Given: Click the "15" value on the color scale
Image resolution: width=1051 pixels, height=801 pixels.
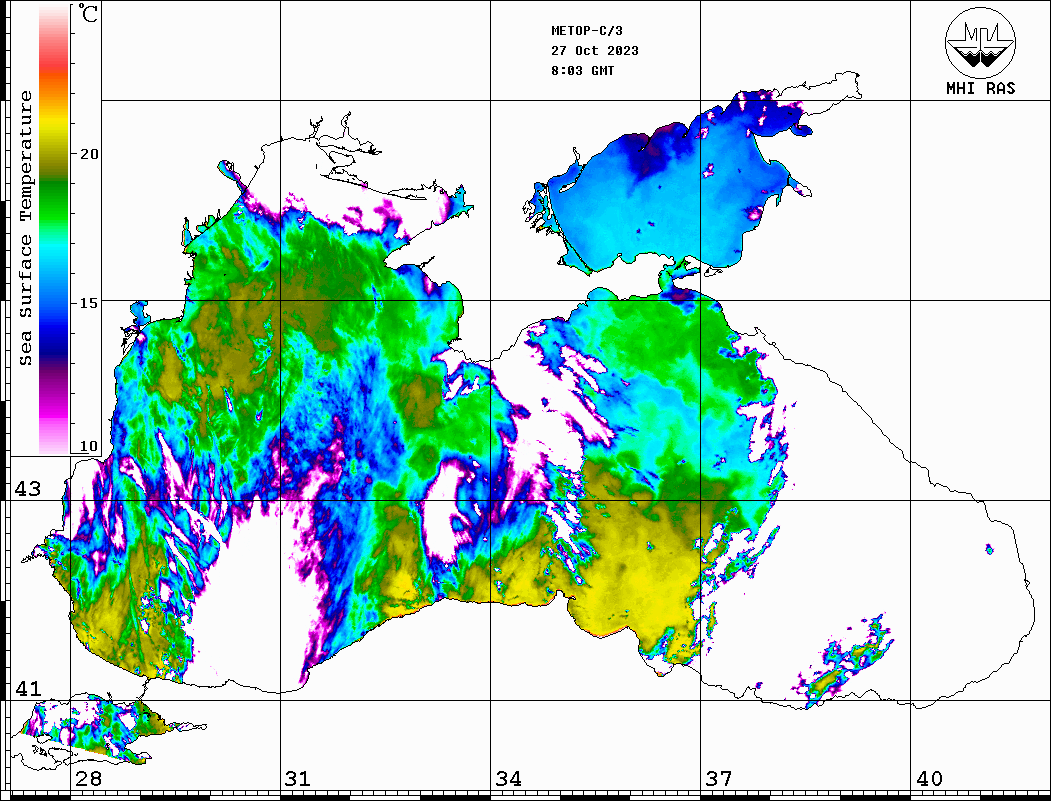Looking at the screenshot, I should [88, 303].
